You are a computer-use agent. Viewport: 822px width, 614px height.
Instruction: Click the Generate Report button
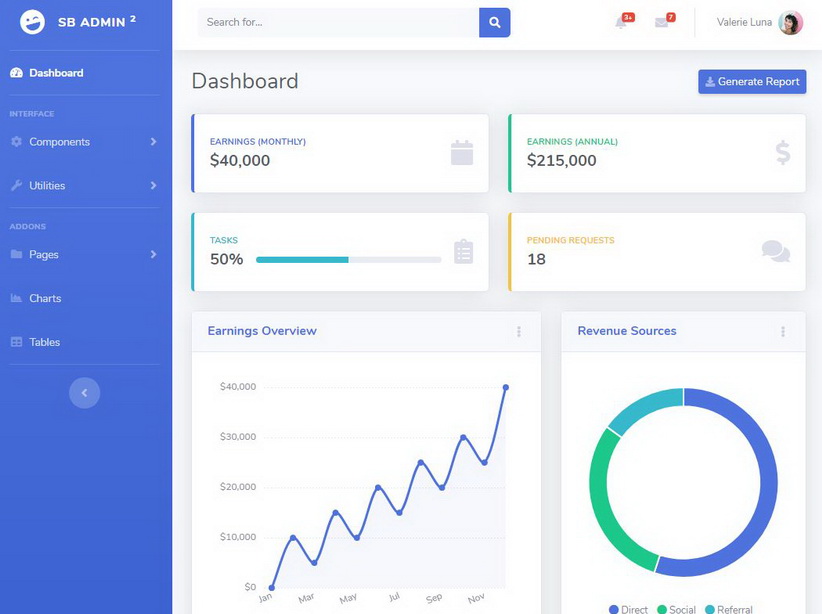(751, 82)
